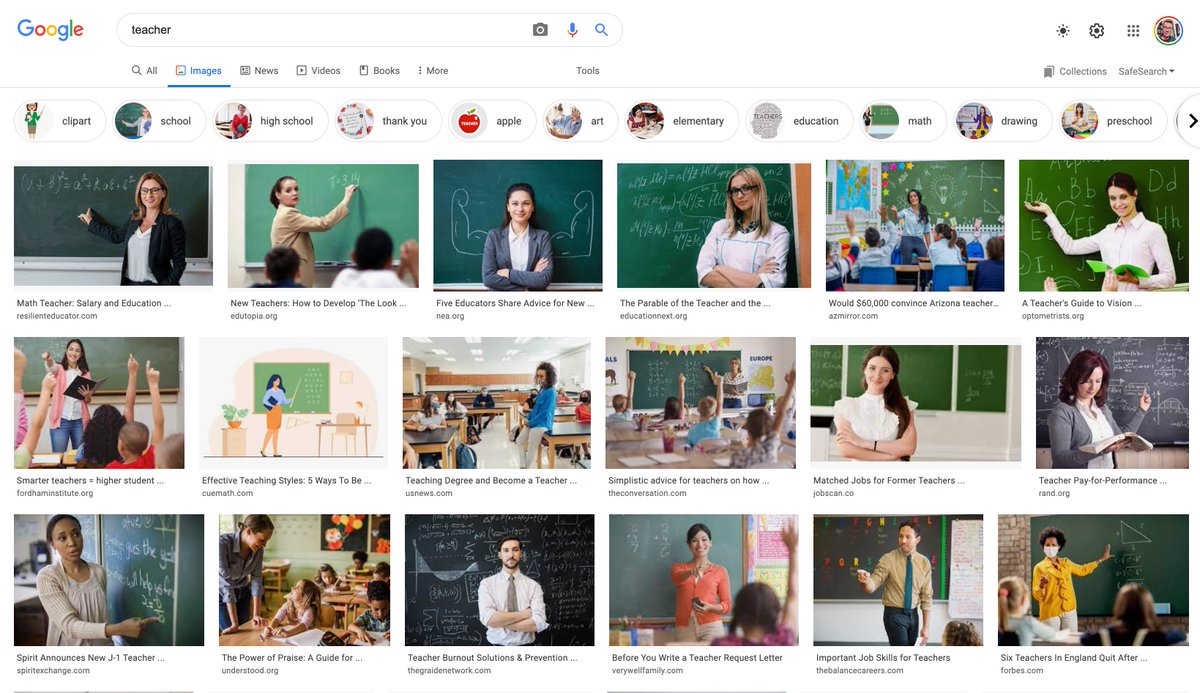Show more filter chips with right arrow
This screenshot has width=1200, height=693.
pyautogui.click(x=1192, y=121)
